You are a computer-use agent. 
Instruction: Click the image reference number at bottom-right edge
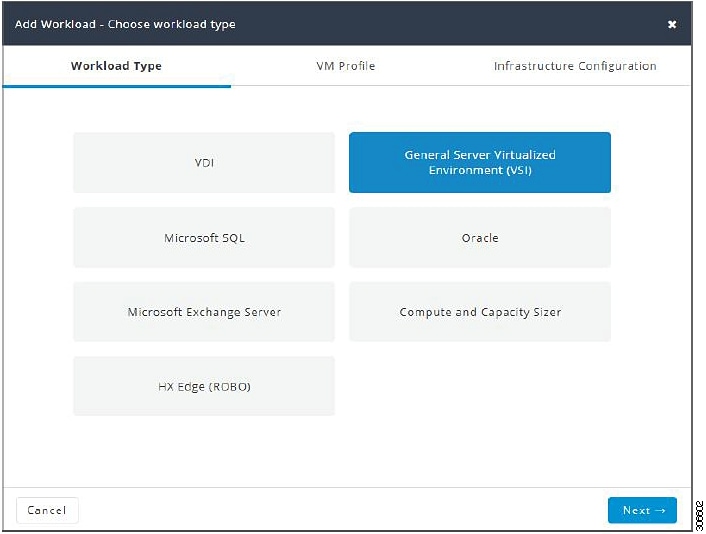699,516
